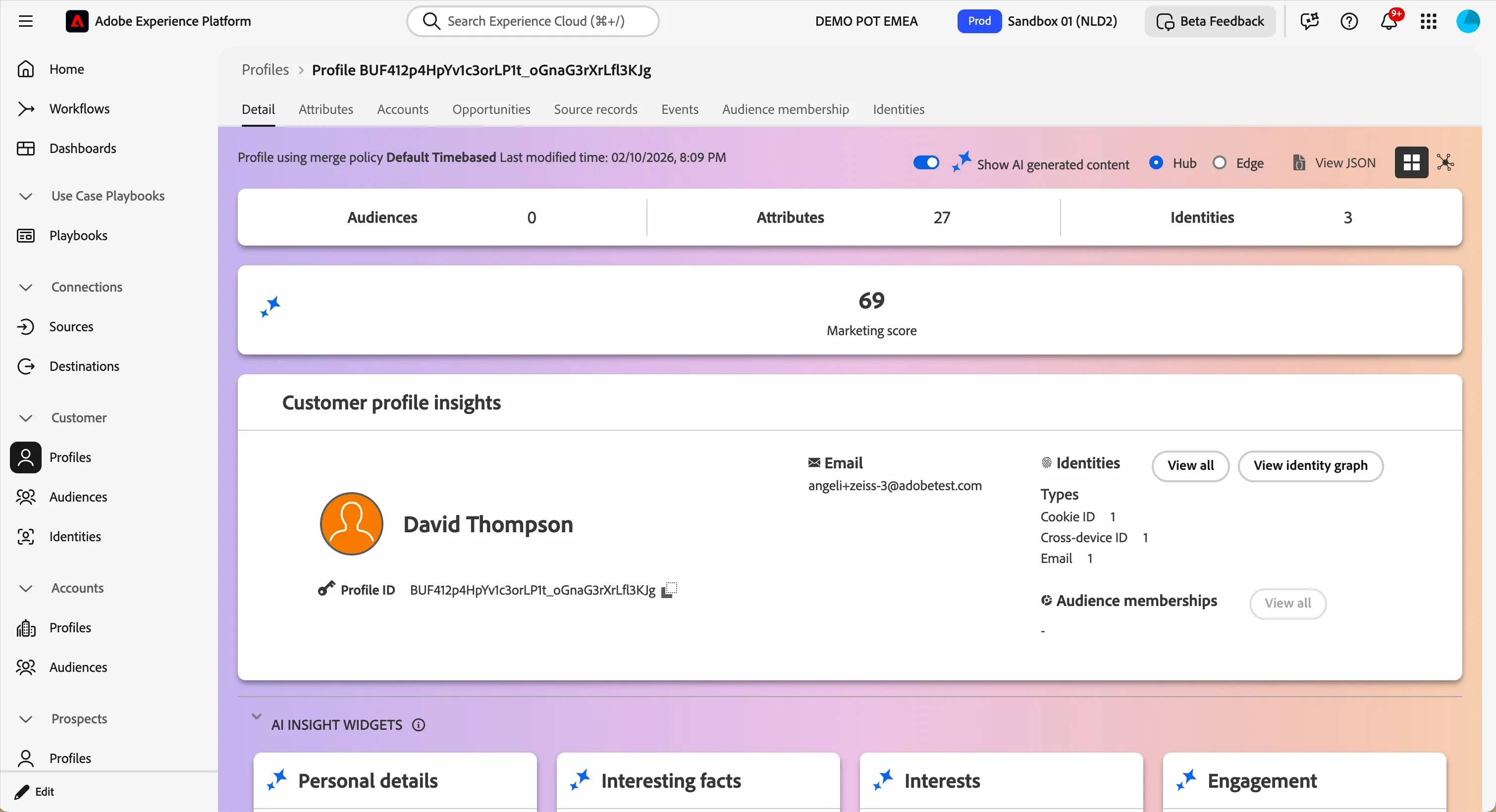Open the Interesting facts widget card

[698, 781]
